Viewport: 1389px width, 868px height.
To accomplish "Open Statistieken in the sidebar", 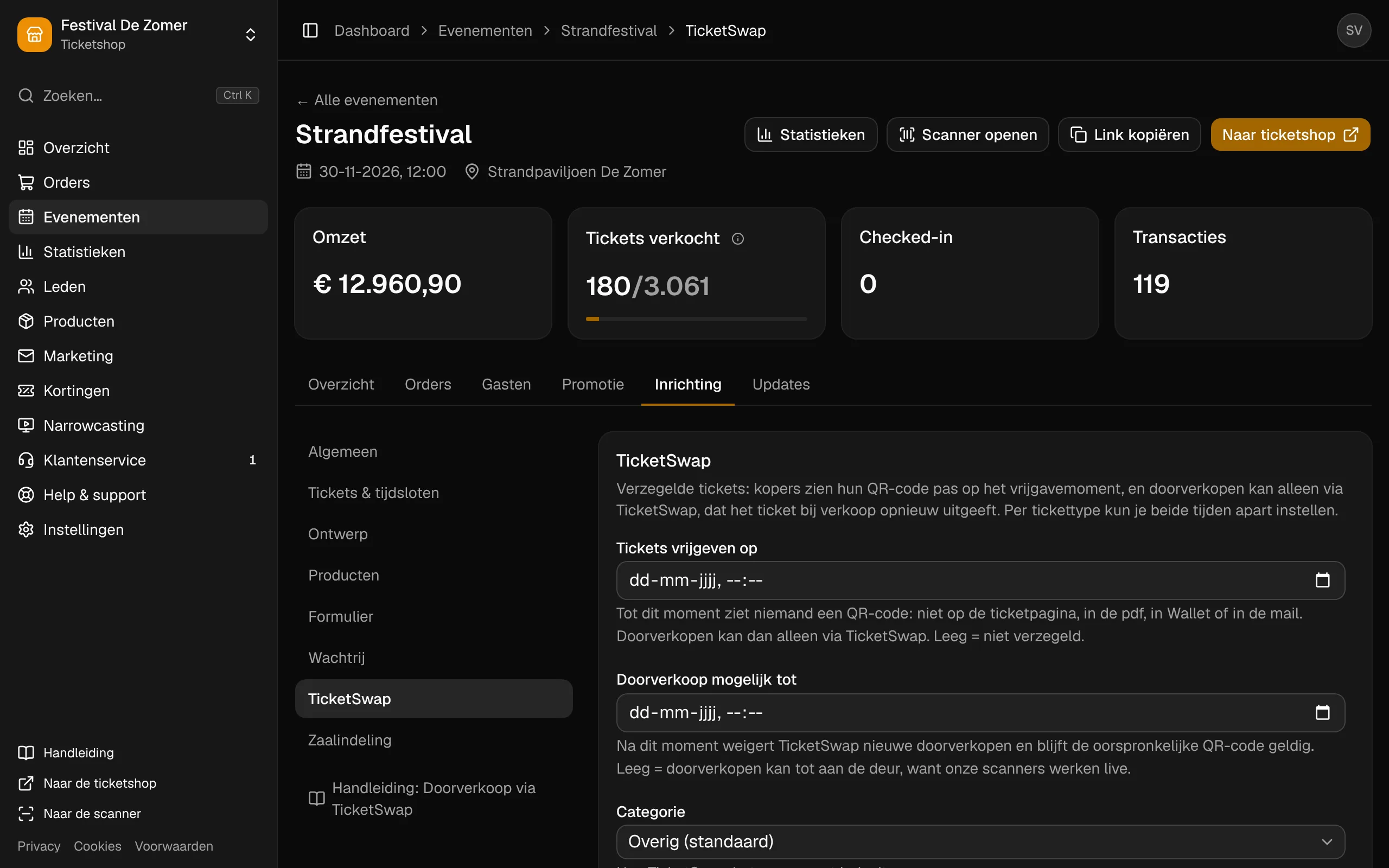I will click(138, 252).
